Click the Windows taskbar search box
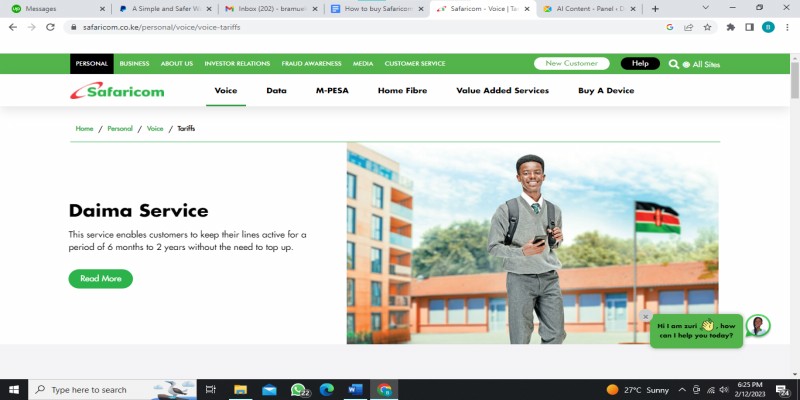Image resolution: width=800 pixels, height=400 pixels. point(112,390)
